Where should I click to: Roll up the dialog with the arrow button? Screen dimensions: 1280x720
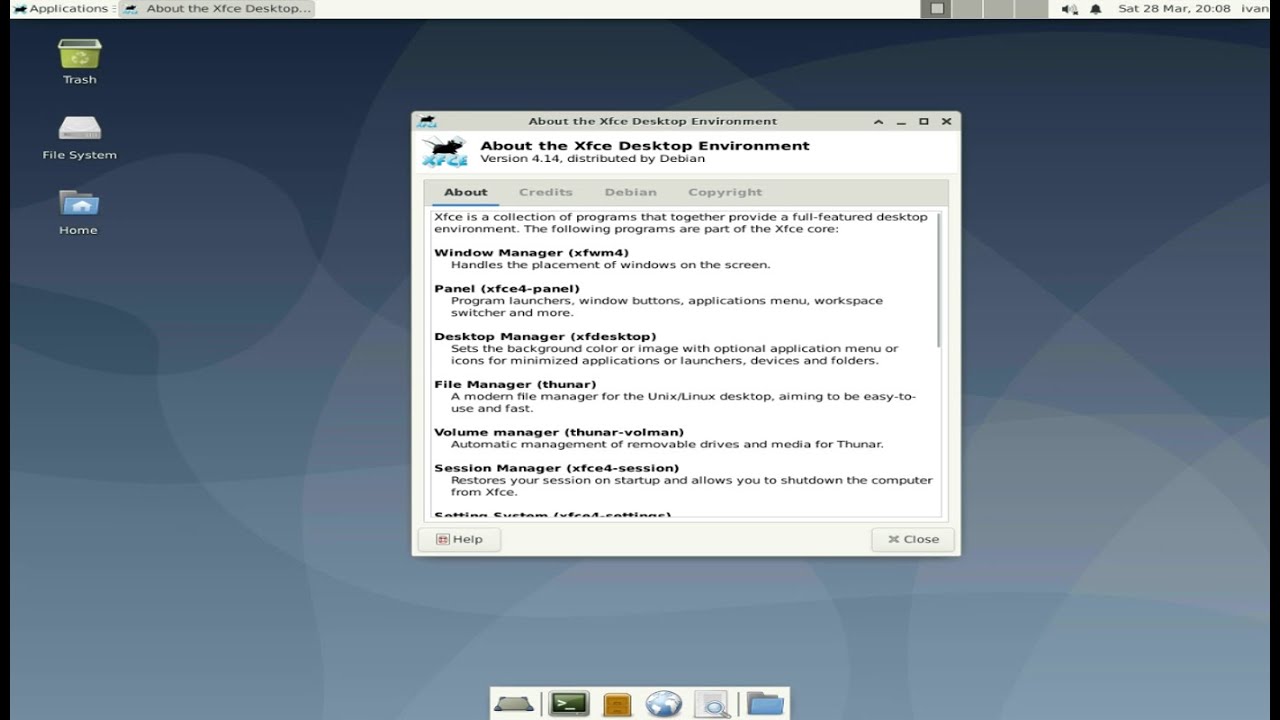pyautogui.click(x=879, y=121)
